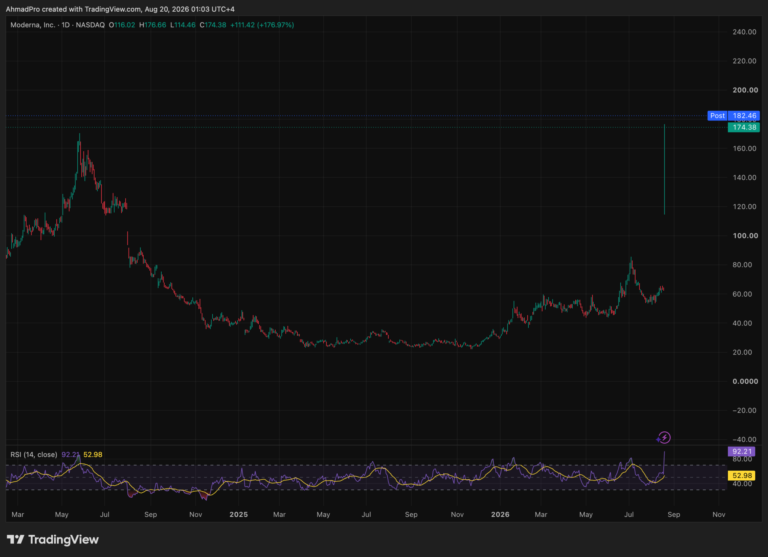The height and width of the screenshot is (557, 768).
Task: Click the change text +111.42 (+176.97%)
Action: (x=262, y=25)
